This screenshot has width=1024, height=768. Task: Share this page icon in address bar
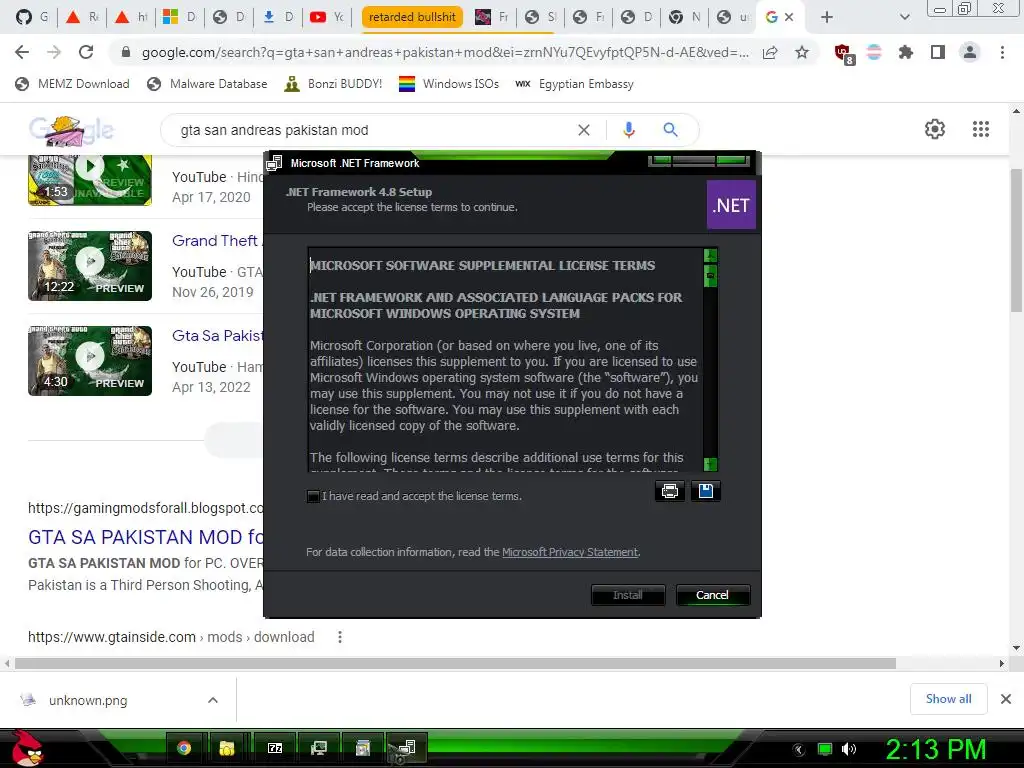[x=770, y=52]
